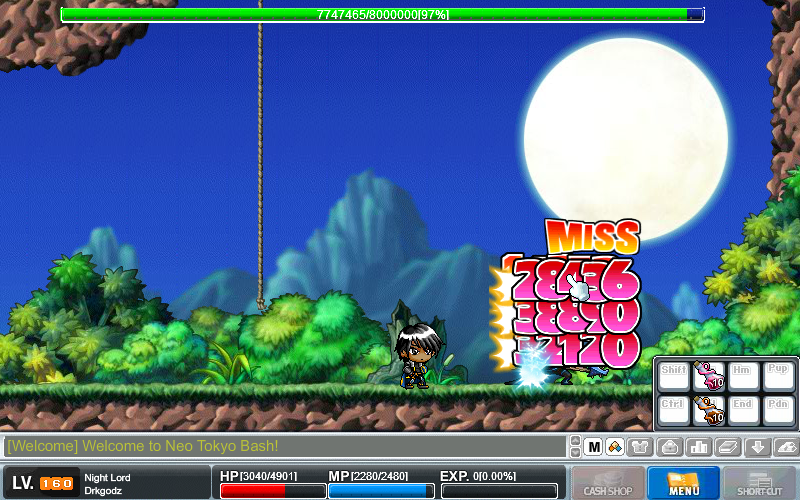Screen dimensions: 800x500
Task: Open the Cash Shop button
Action: [x=608, y=483]
